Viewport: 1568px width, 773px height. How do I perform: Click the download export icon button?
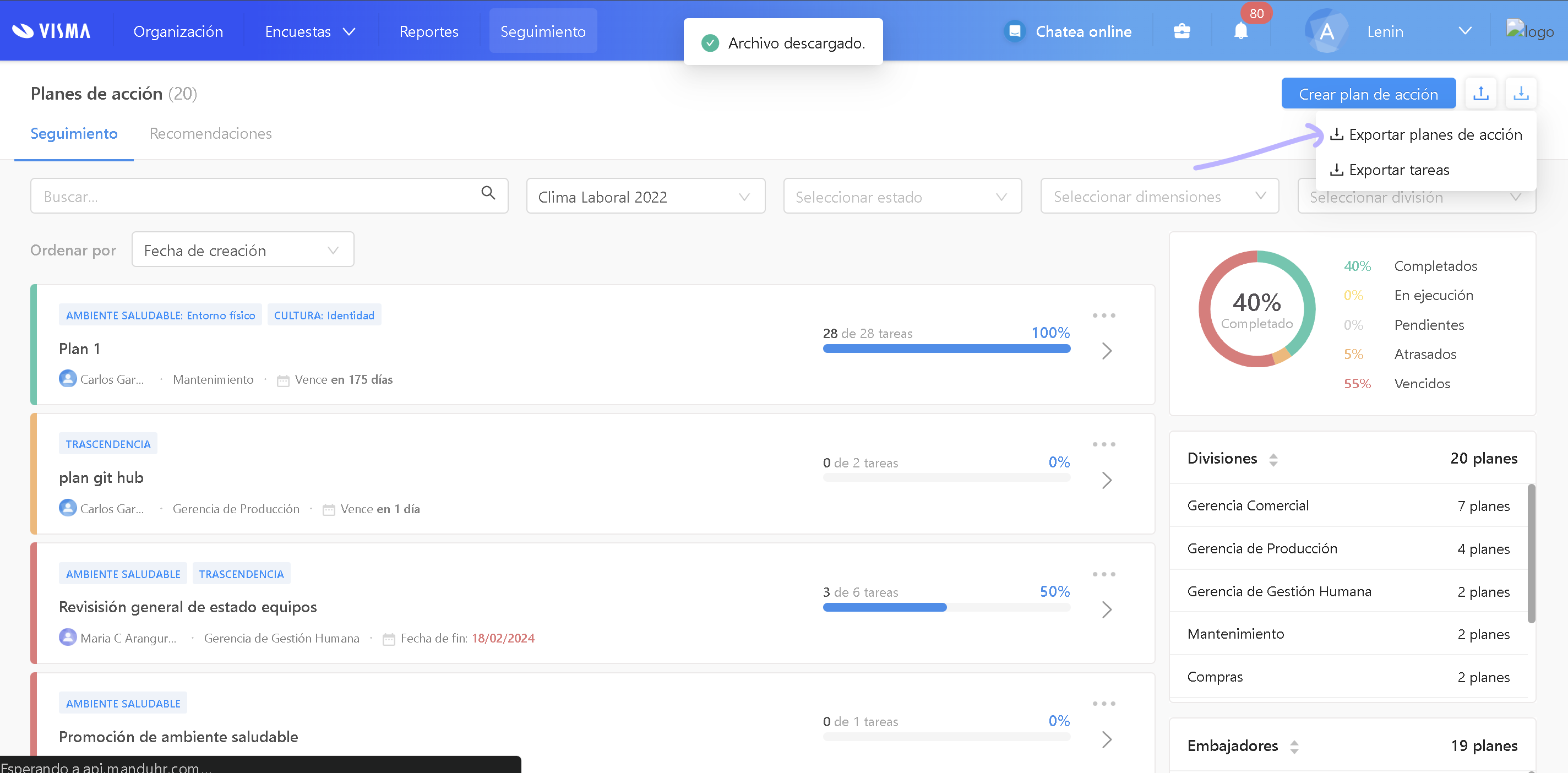point(1521,93)
